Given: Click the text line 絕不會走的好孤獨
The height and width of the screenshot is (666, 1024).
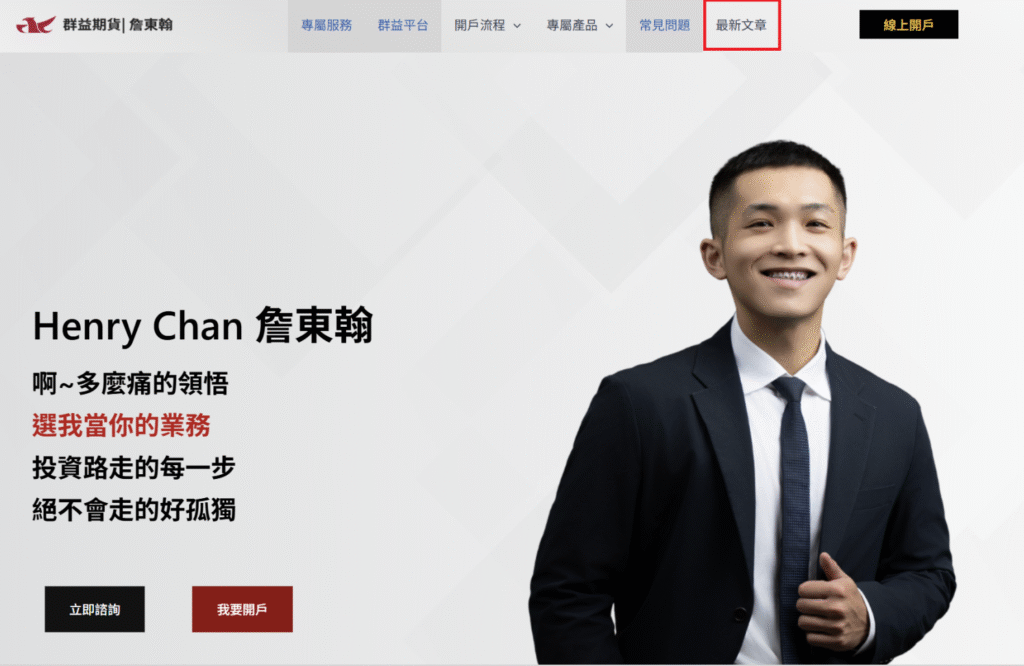Looking at the screenshot, I should click(x=134, y=510).
